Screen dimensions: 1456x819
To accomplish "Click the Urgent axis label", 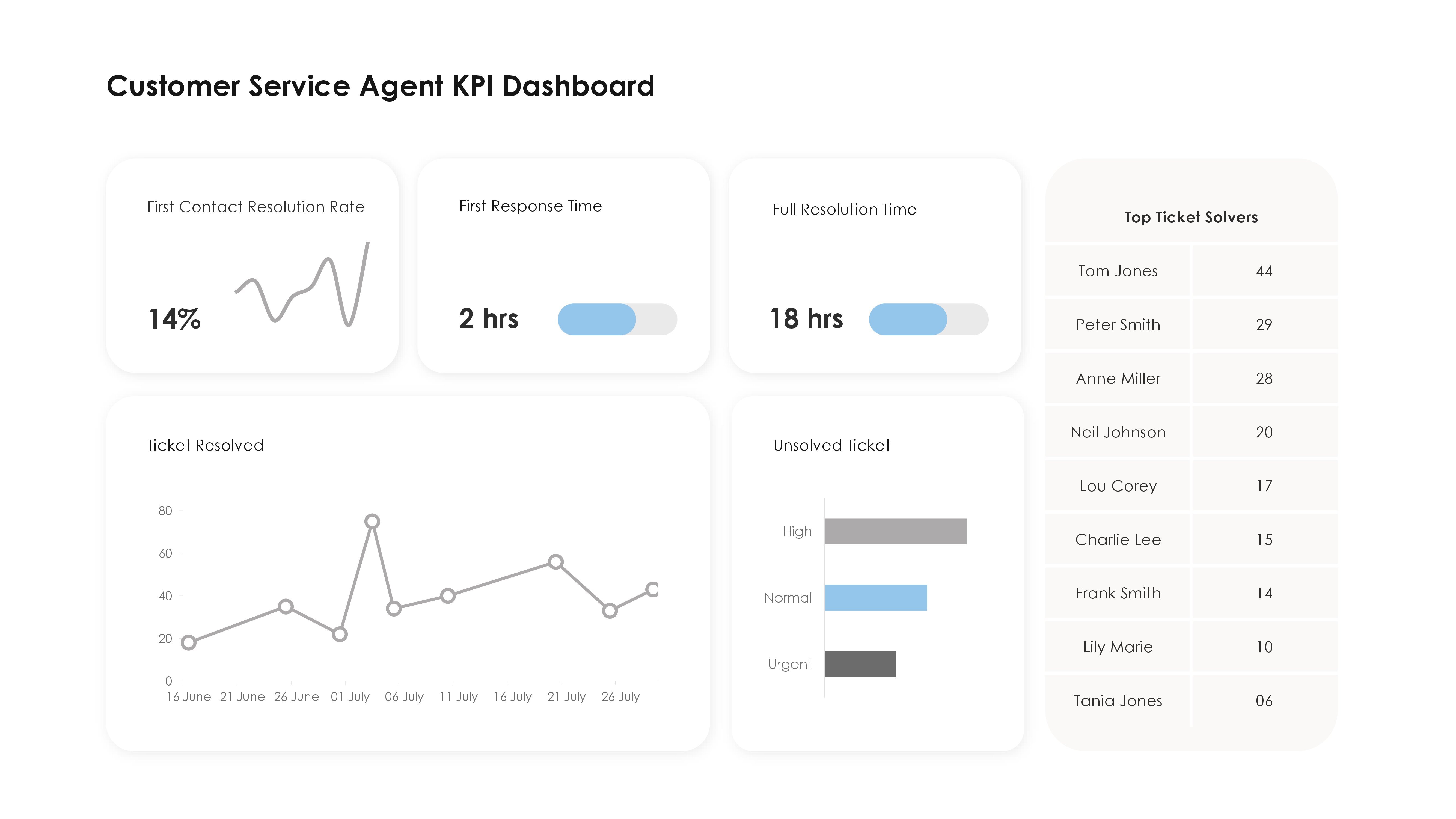I will click(790, 665).
